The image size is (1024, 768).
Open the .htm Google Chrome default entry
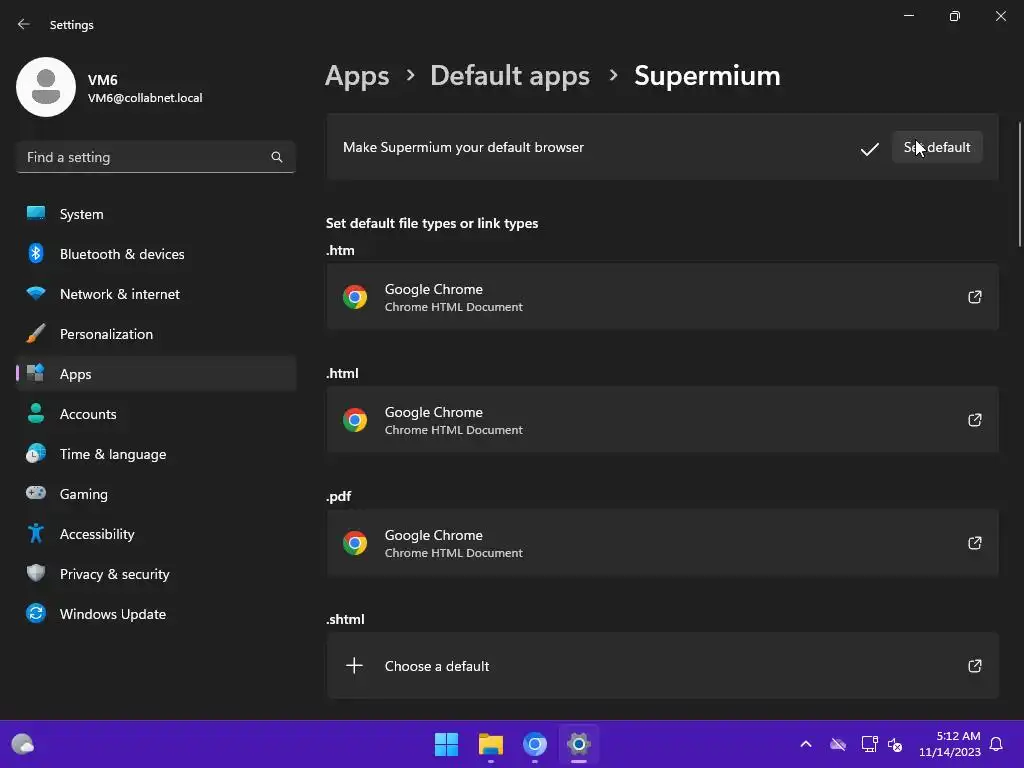point(662,297)
